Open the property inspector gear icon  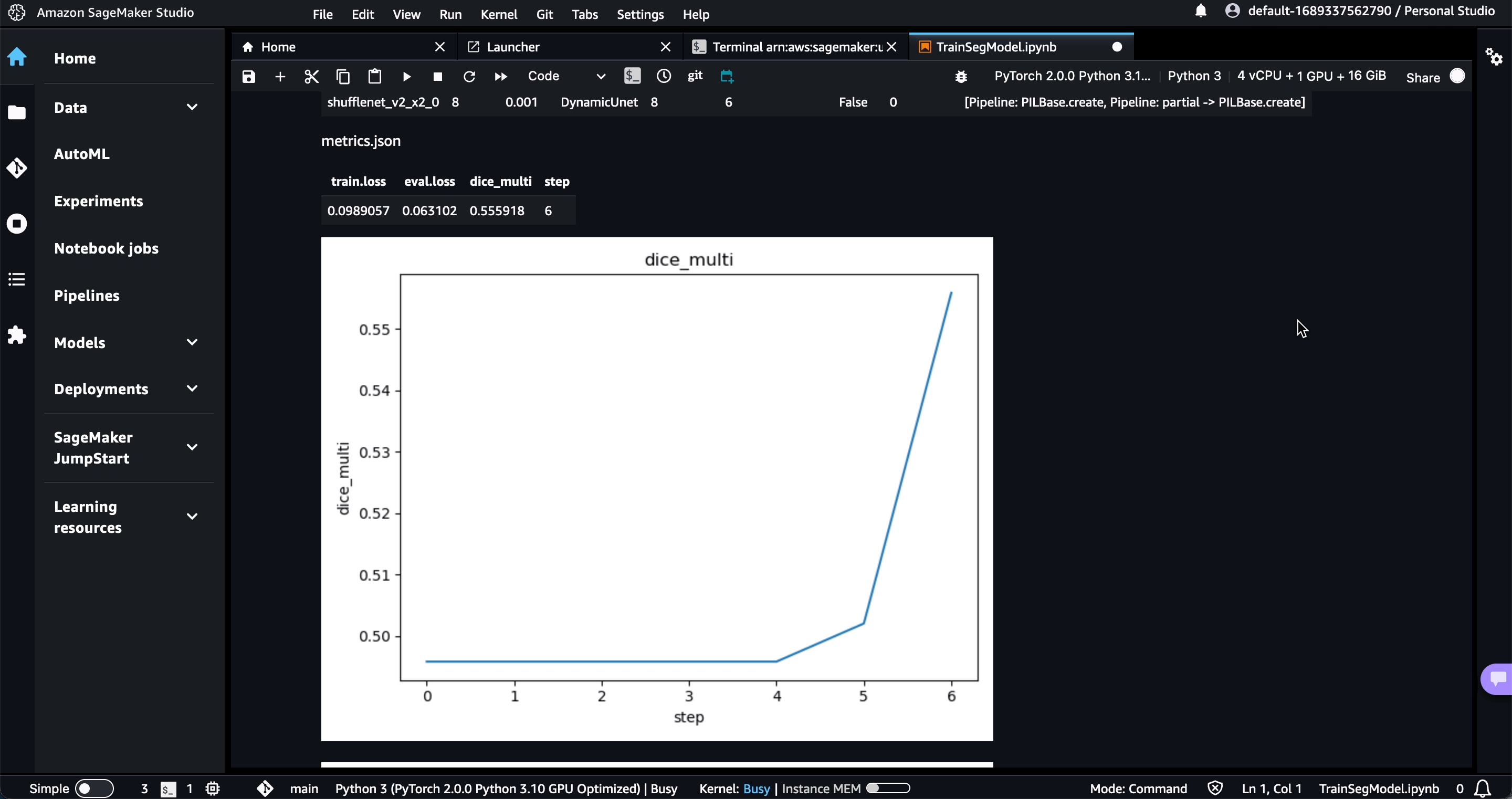coord(1494,57)
